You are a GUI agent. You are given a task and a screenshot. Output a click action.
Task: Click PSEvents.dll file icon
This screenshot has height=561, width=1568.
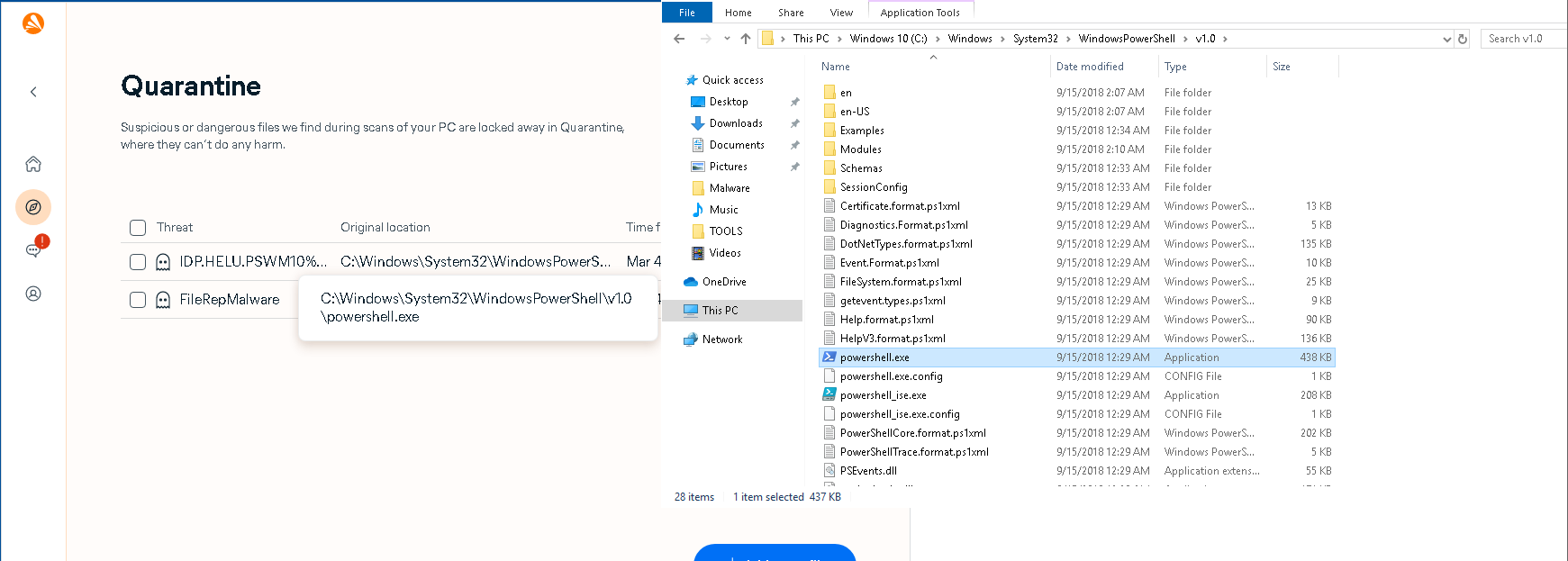click(829, 471)
